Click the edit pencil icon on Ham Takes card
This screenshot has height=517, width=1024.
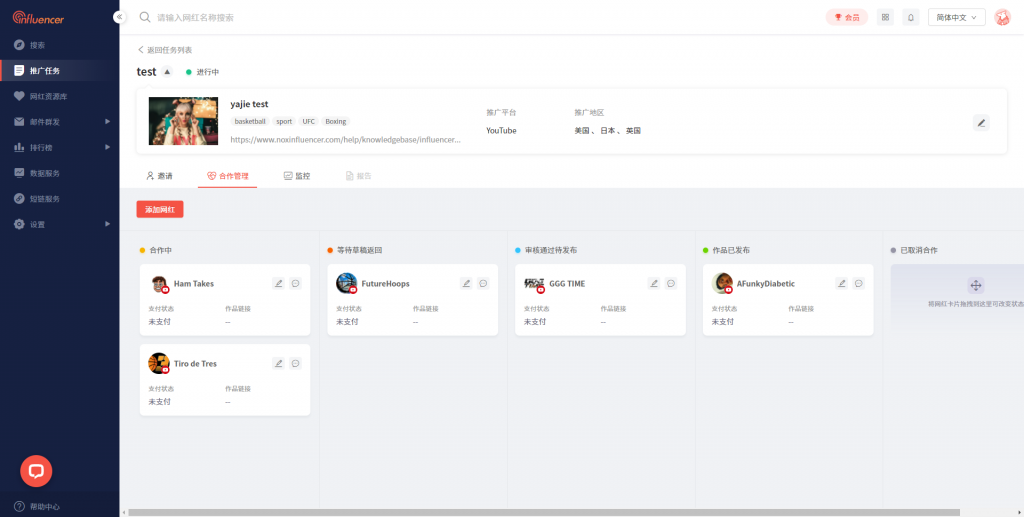(279, 283)
